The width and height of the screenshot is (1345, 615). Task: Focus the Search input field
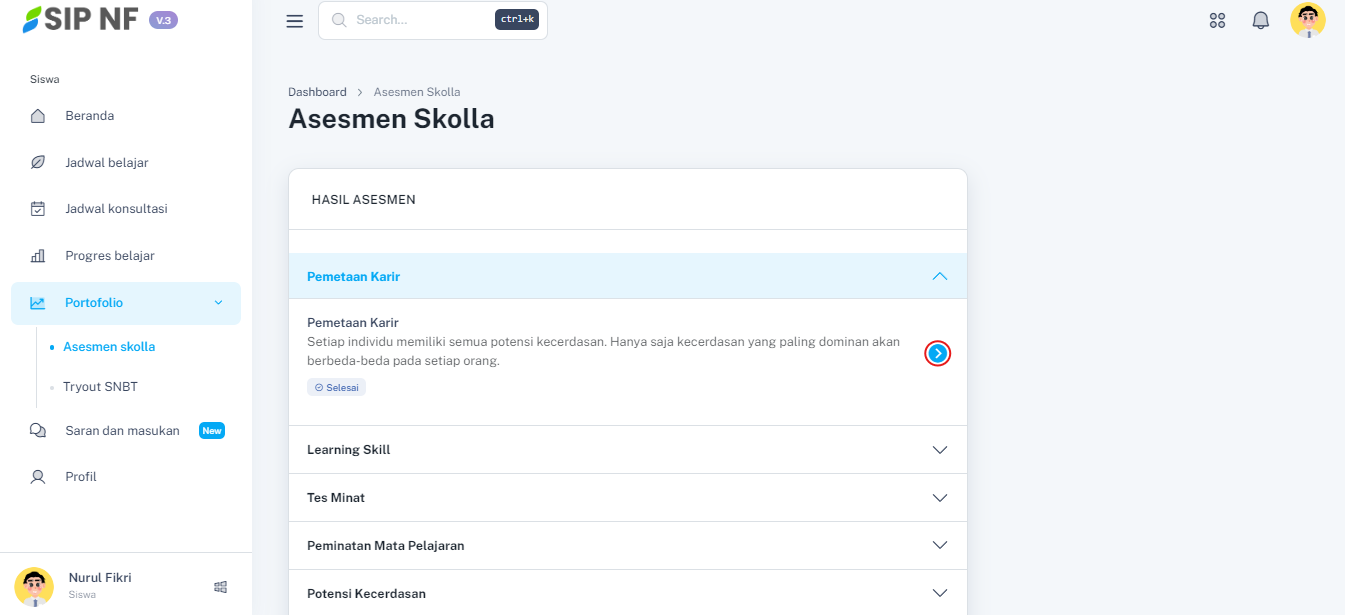pos(420,20)
